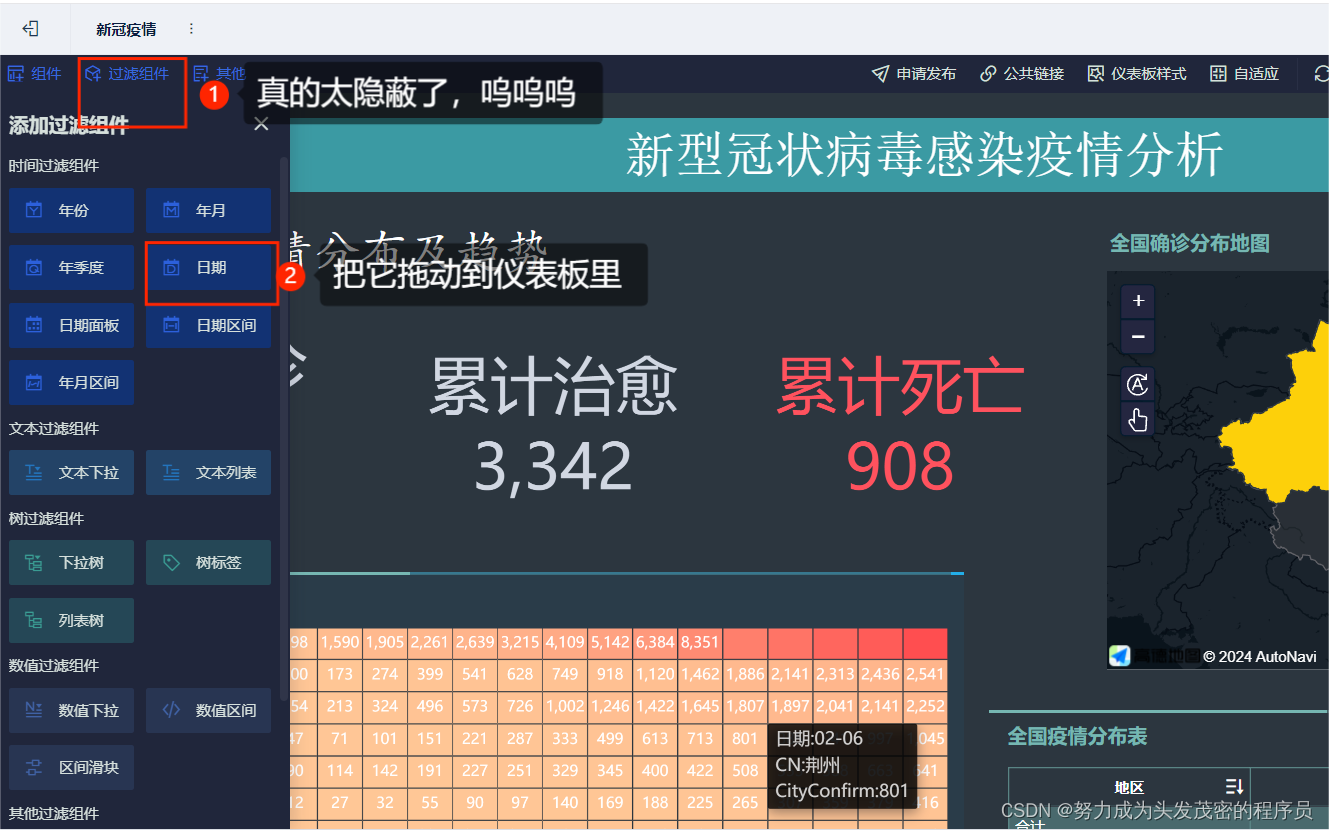This screenshot has width=1329, height=830.
Task: Close the filter components panel
Action: pos(261,123)
